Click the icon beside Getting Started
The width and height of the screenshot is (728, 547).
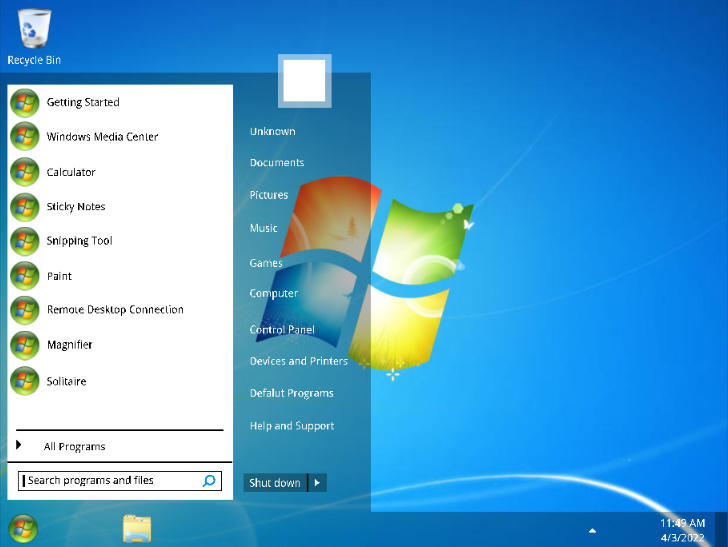pos(25,103)
